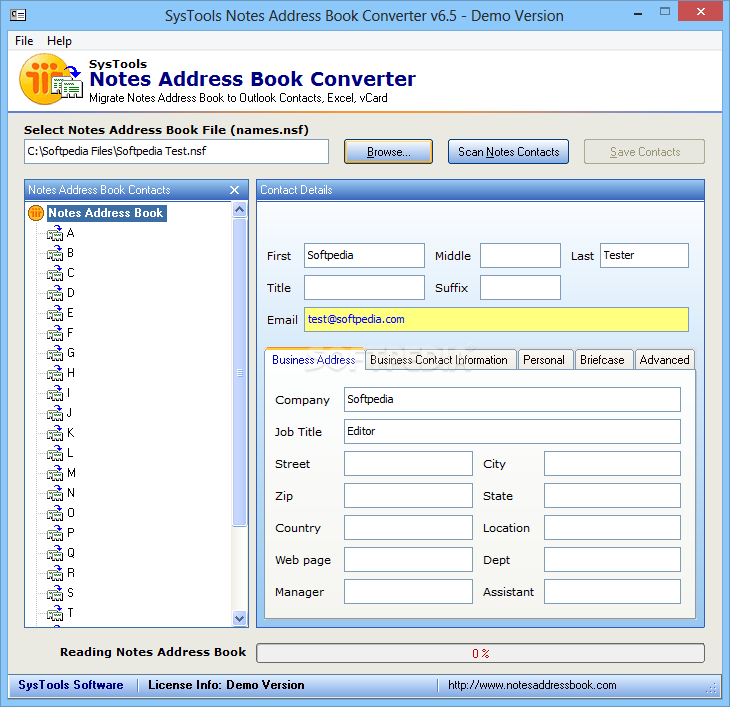This screenshot has height=707, width=730.
Task: Click the Zip input field
Action: [408, 496]
